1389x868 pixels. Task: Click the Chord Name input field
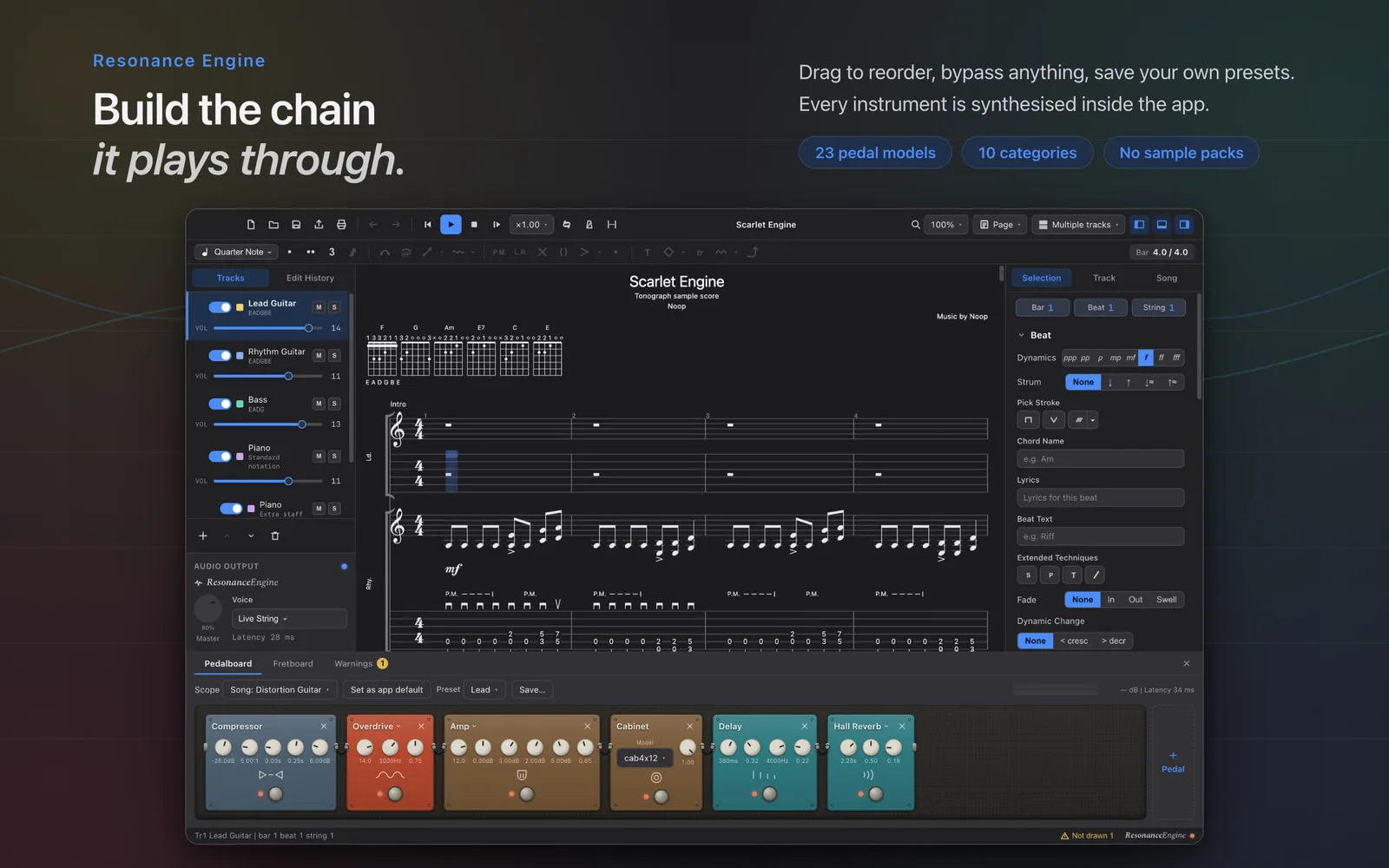[x=1100, y=459]
